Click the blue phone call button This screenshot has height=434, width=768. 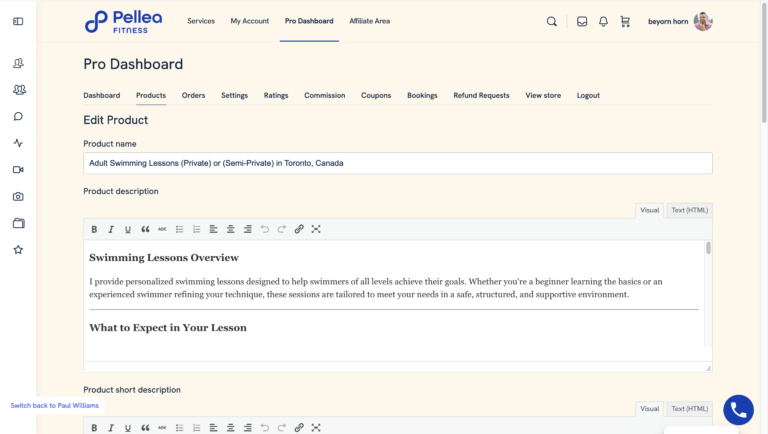coord(739,410)
